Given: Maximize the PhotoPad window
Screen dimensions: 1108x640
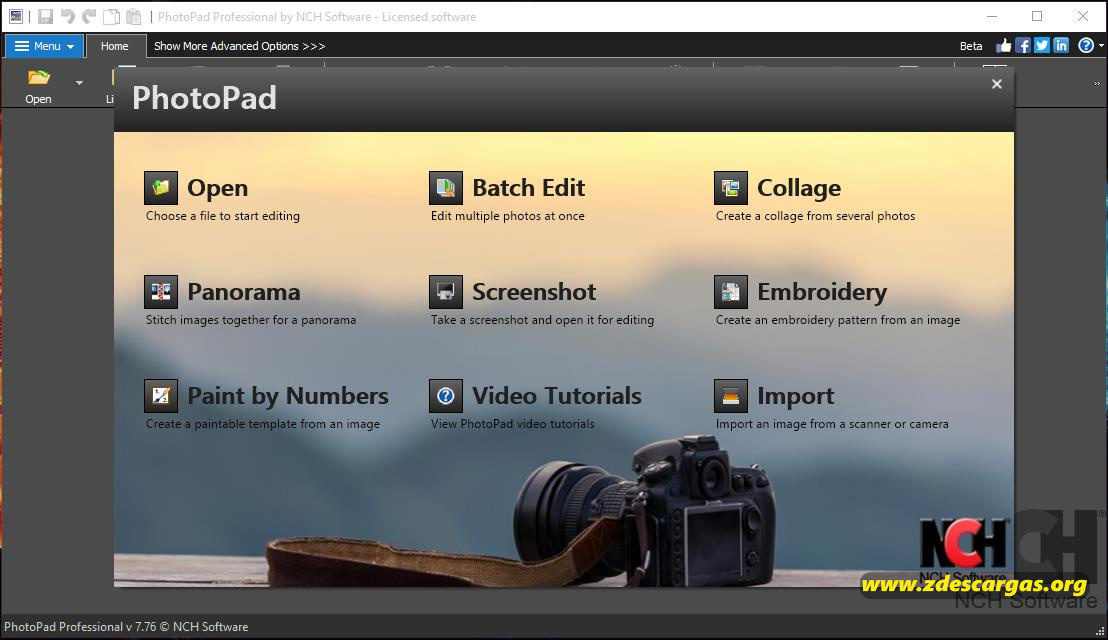Looking at the screenshot, I should click(1037, 16).
